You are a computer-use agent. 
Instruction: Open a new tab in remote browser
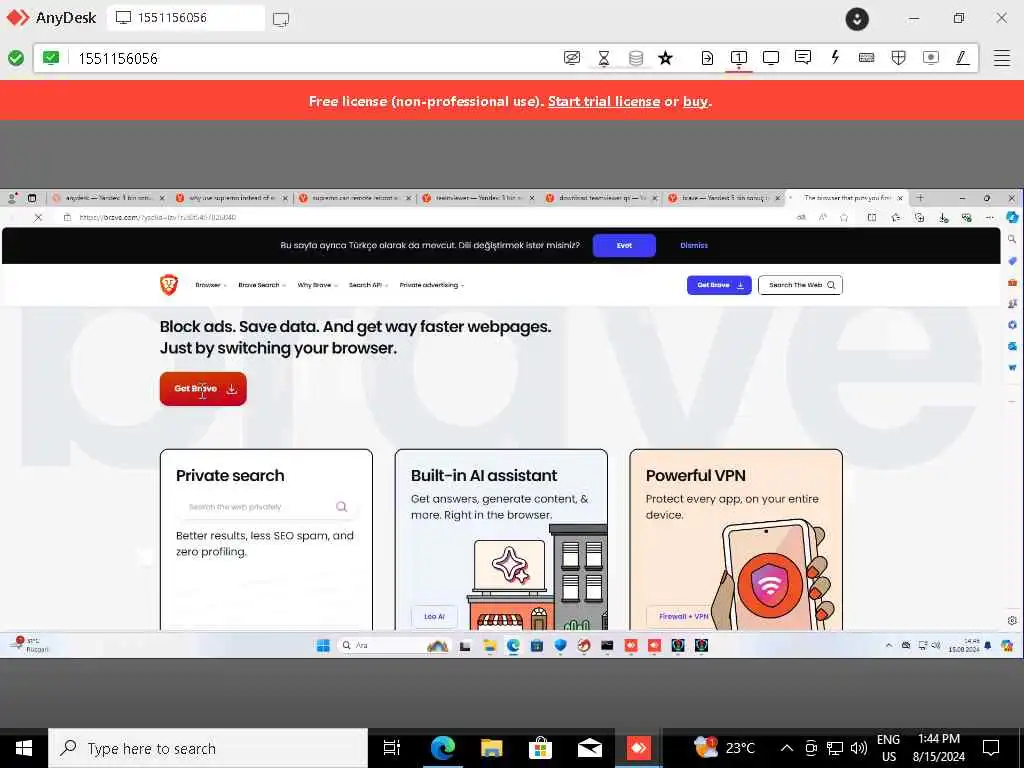click(920, 197)
